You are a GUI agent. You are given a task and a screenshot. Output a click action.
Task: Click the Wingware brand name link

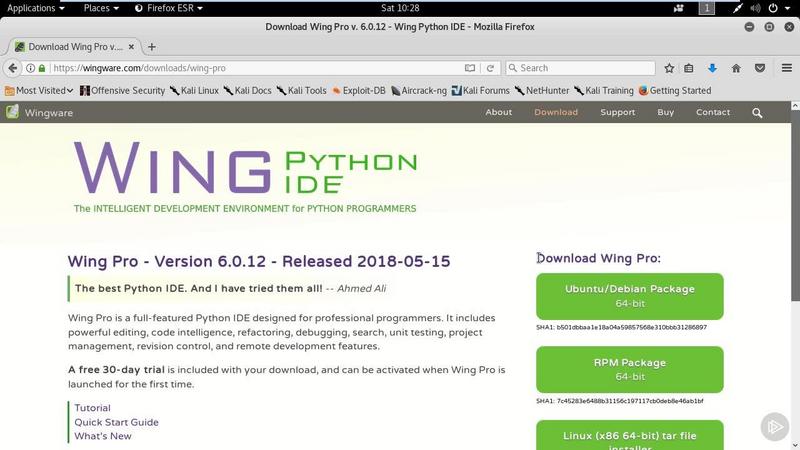coord(48,113)
